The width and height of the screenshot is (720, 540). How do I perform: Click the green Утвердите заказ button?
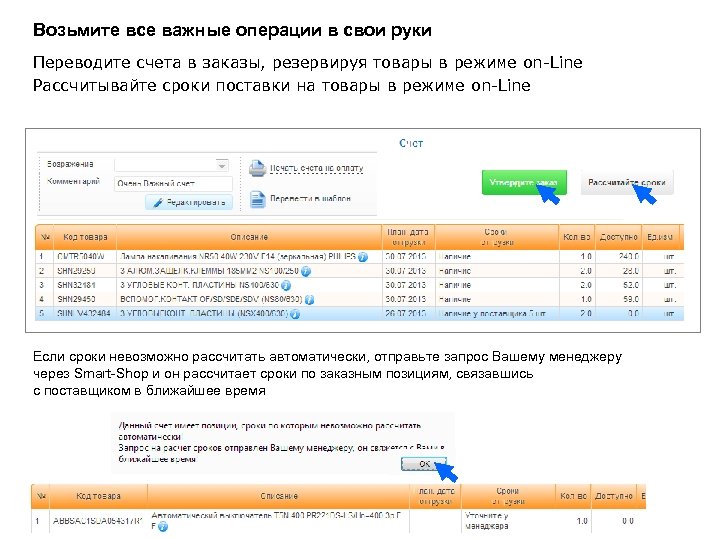pyautogui.click(x=524, y=182)
